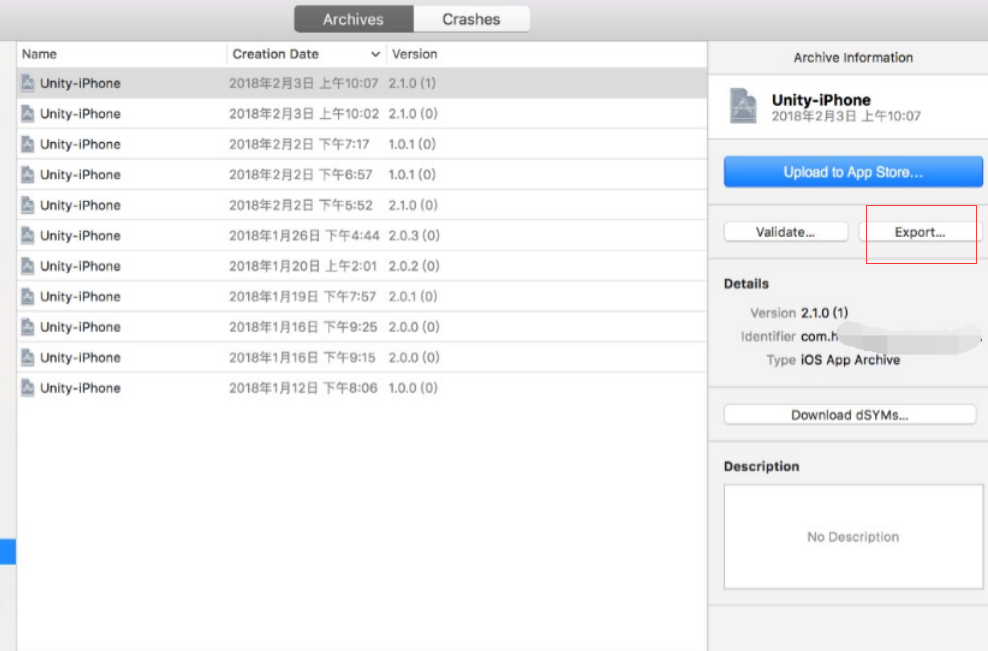This screenshot has height=651, width=988.
Task: Click archive icon of the 1月19日 row
Action: pos(28,296)
